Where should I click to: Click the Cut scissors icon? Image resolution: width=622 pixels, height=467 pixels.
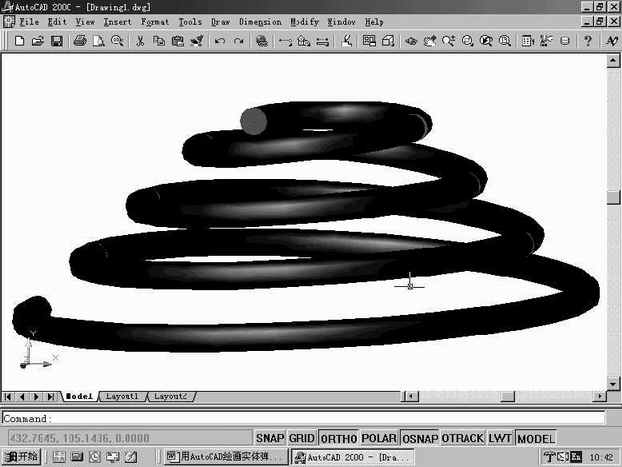[x=140, y=41]
